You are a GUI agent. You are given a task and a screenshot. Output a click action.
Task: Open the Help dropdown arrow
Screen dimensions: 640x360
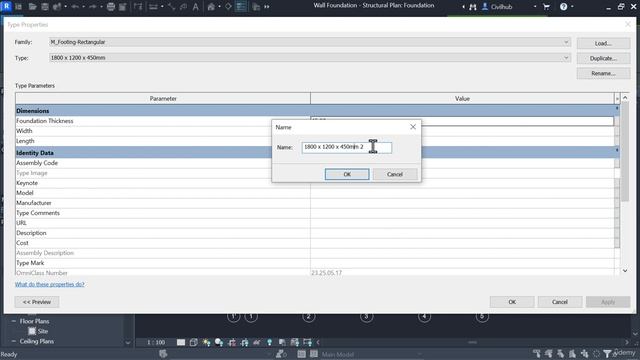tap(572, 7)
